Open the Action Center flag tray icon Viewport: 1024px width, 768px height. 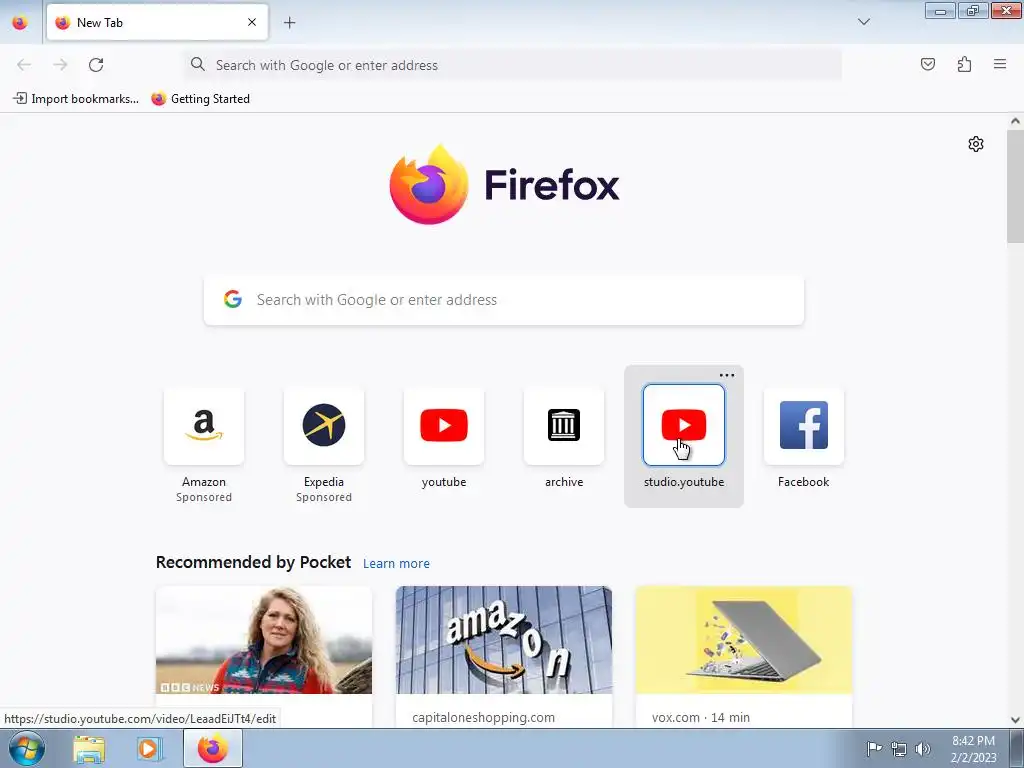[873, 748]
